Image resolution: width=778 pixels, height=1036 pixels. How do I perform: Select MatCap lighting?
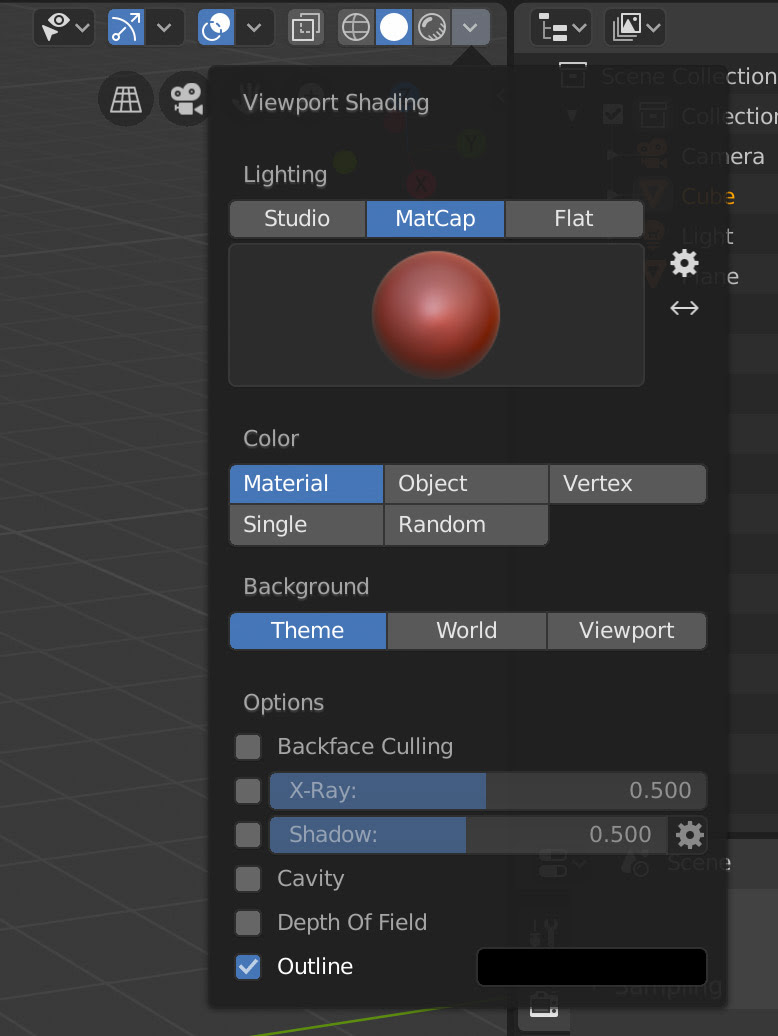(435, 219)
